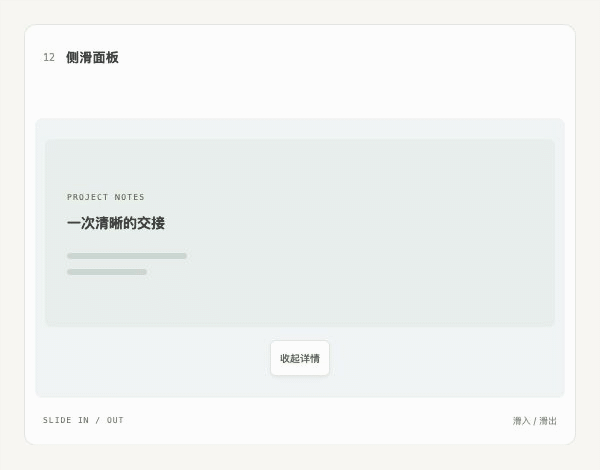600x470 pixels.
Task: Select the 一次清晰的交接 title
Action: [116, 223]
